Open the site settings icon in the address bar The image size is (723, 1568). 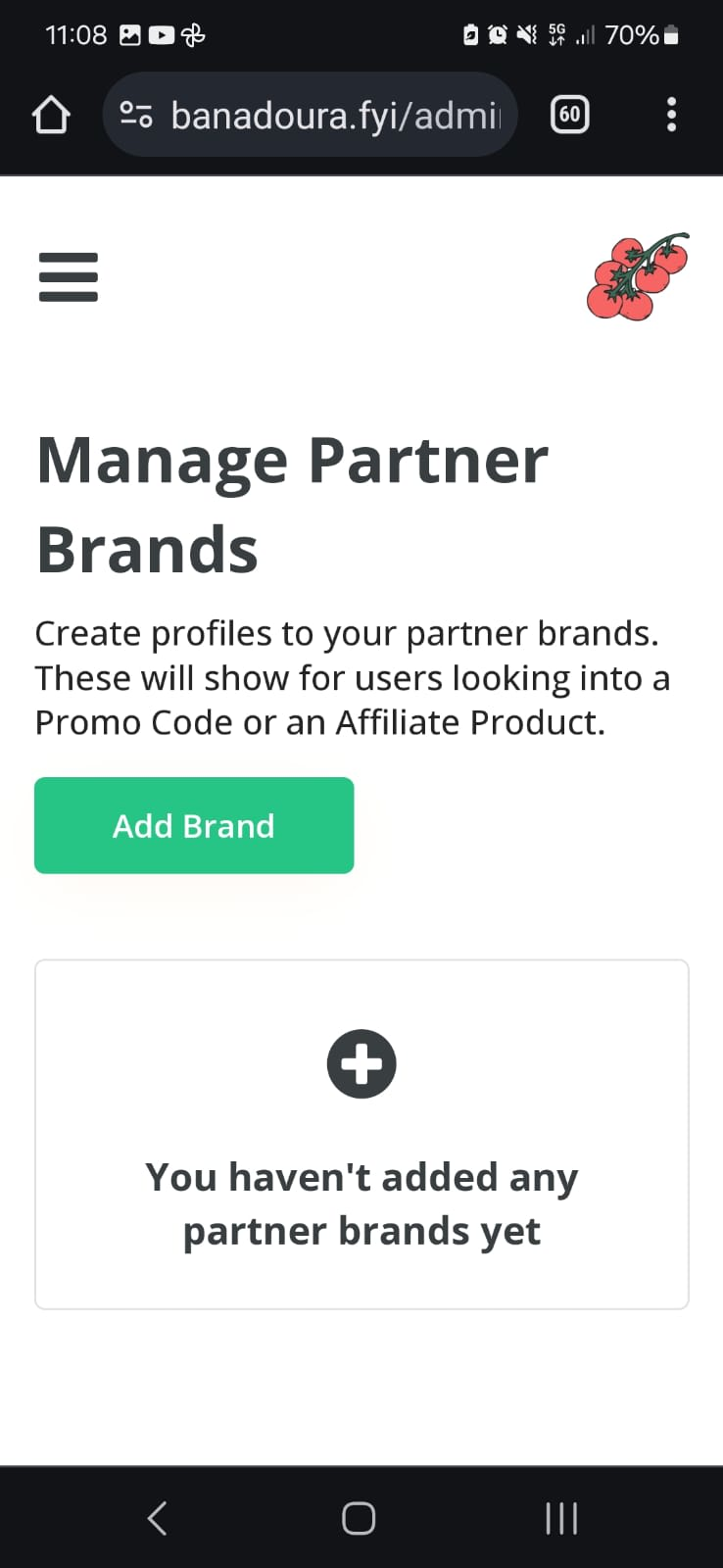[x=136, y=116]
